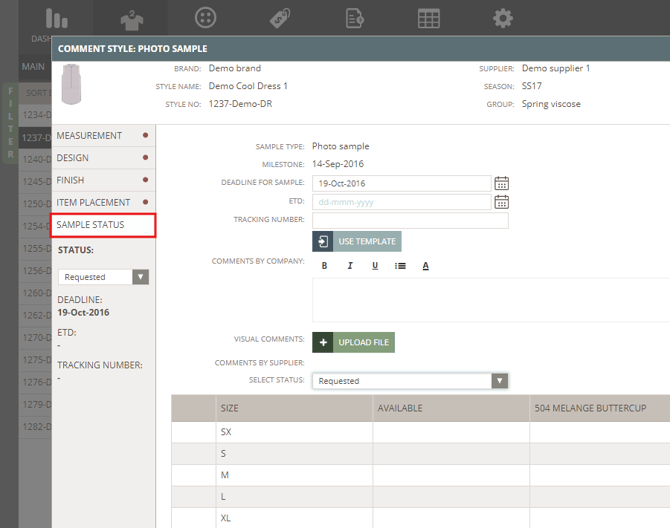
Task: Click the Upload File button
Action: pos(353,342)
